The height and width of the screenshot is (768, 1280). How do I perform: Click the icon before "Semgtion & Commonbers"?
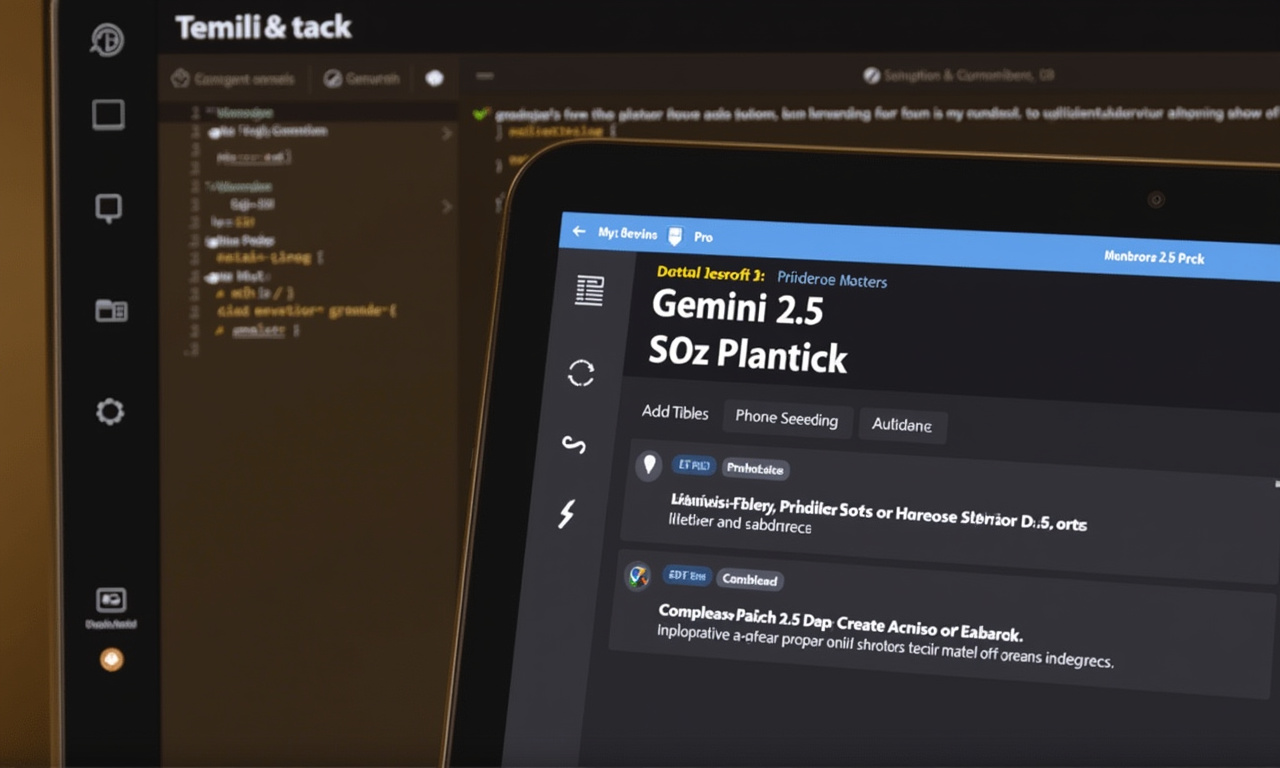871,75
